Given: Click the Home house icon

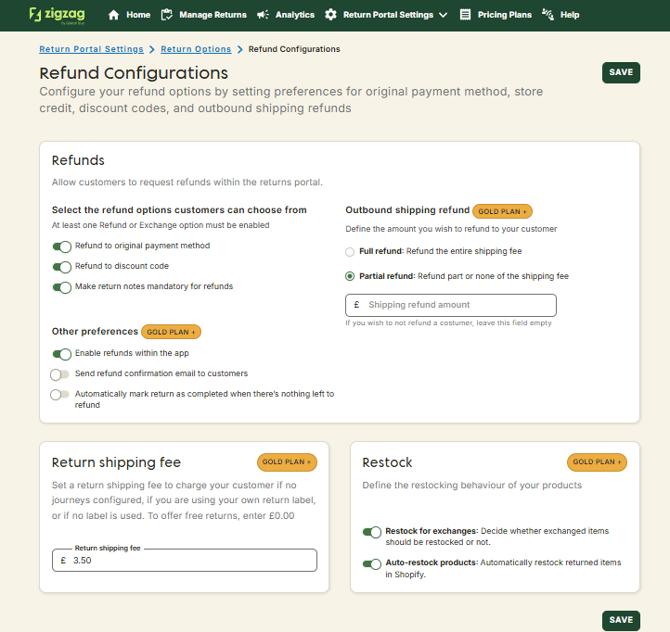Looking at the screenshot, I should pos(113,15).
